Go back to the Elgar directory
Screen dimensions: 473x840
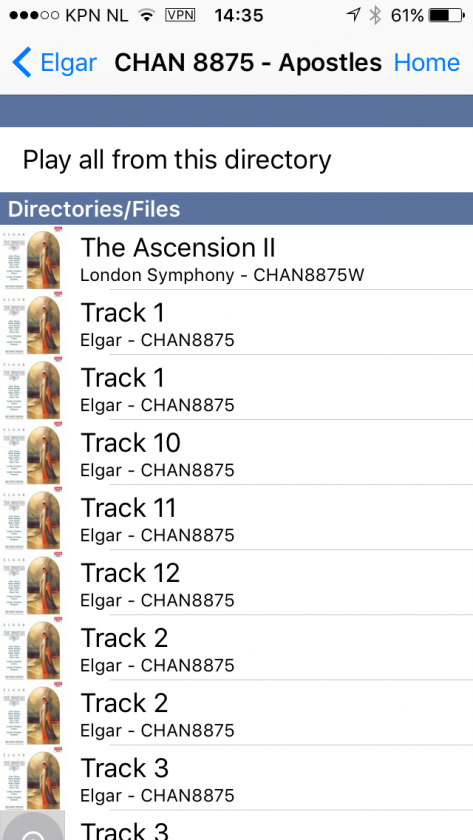coord(55,63)
